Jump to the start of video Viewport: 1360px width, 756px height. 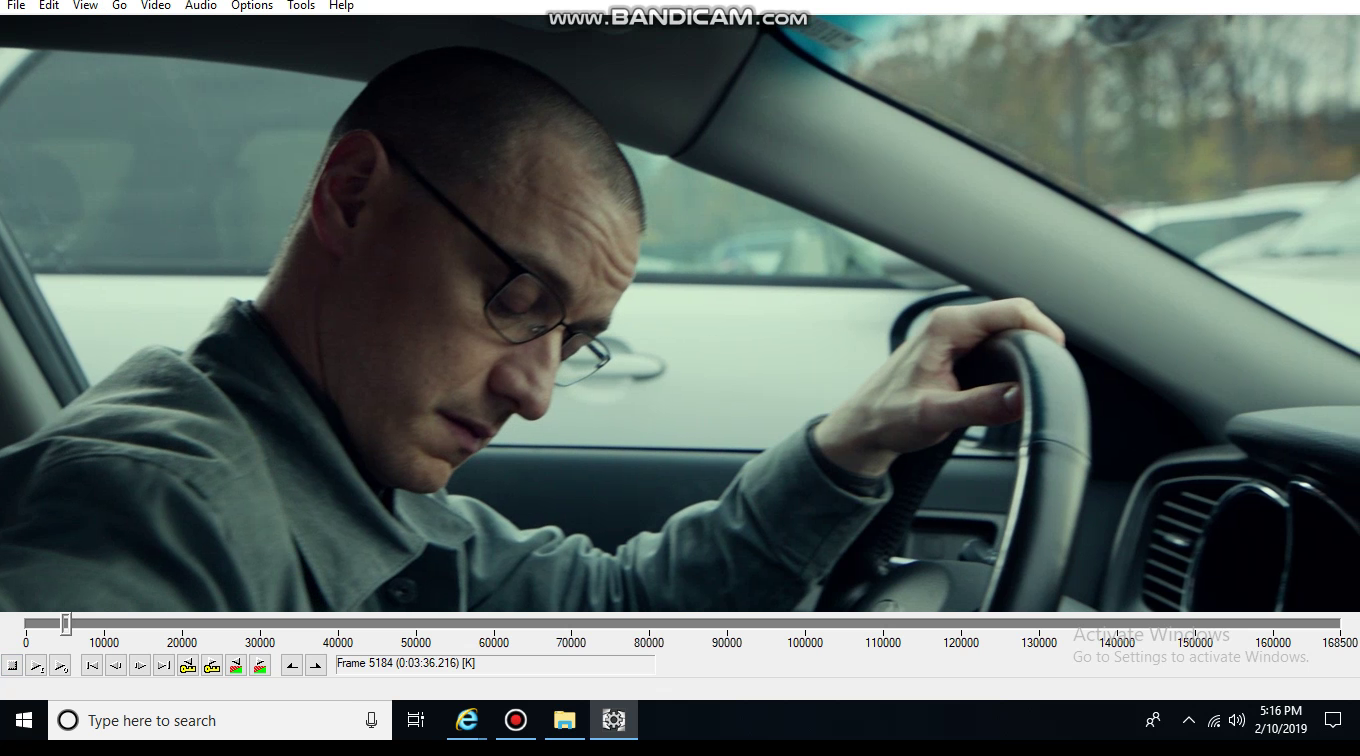92,666
